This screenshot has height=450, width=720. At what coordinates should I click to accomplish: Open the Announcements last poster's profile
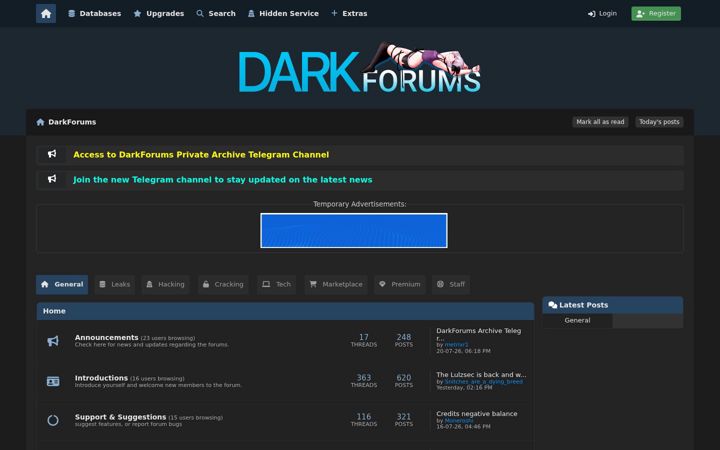click(x=456, y=344)
